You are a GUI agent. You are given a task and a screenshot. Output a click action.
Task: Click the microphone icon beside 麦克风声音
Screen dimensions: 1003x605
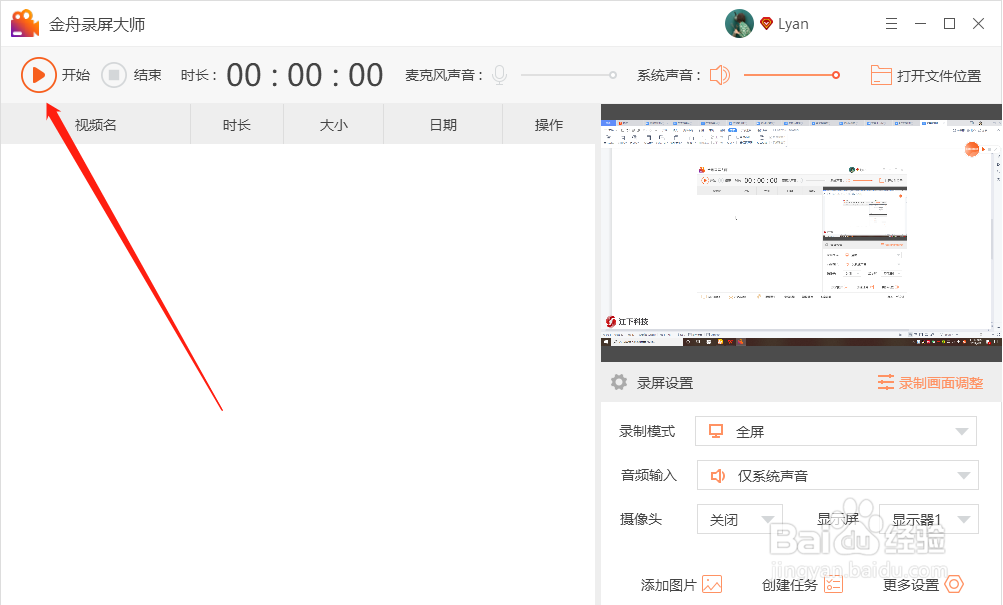click(x=498, y=74)
